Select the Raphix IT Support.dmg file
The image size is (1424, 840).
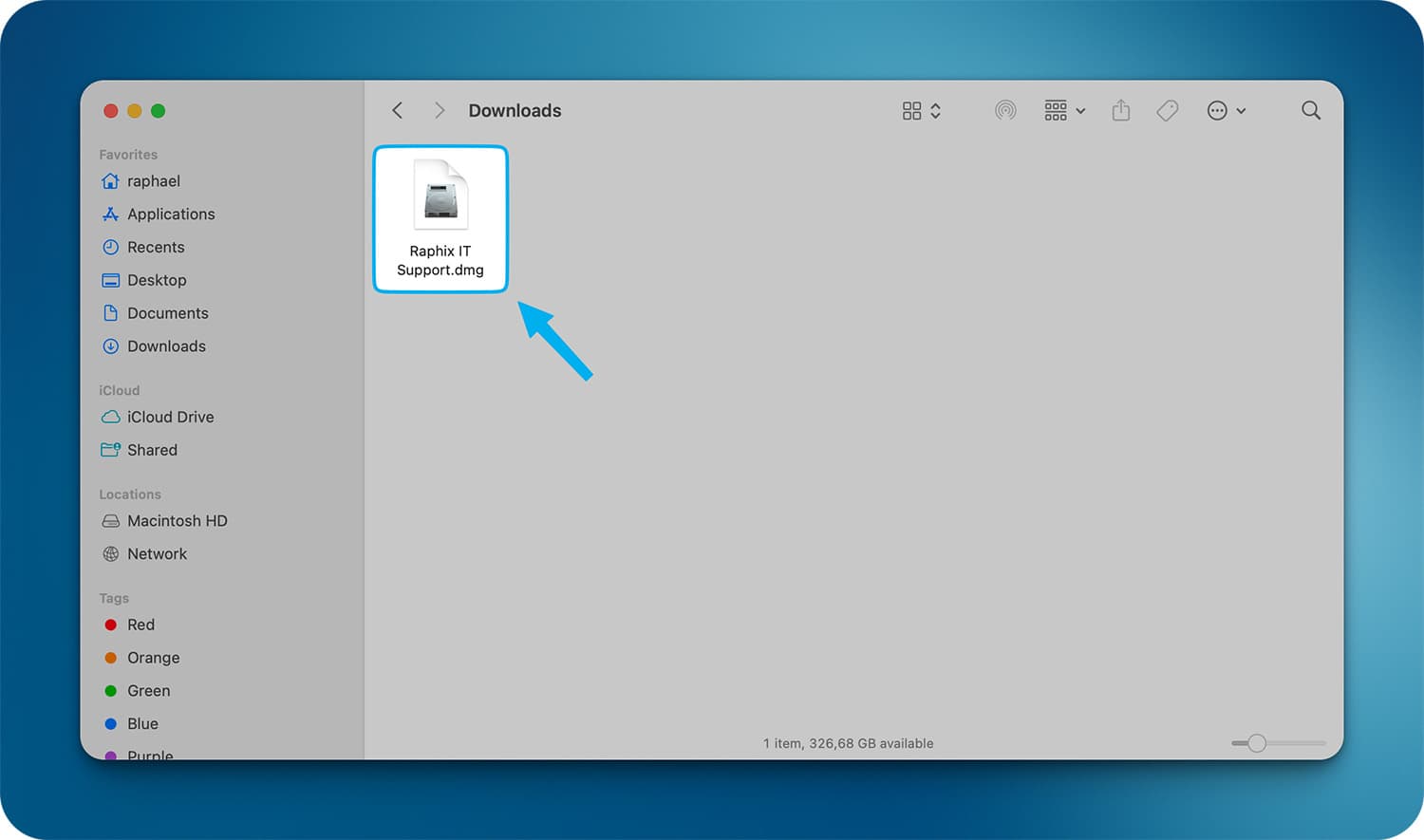440,218
